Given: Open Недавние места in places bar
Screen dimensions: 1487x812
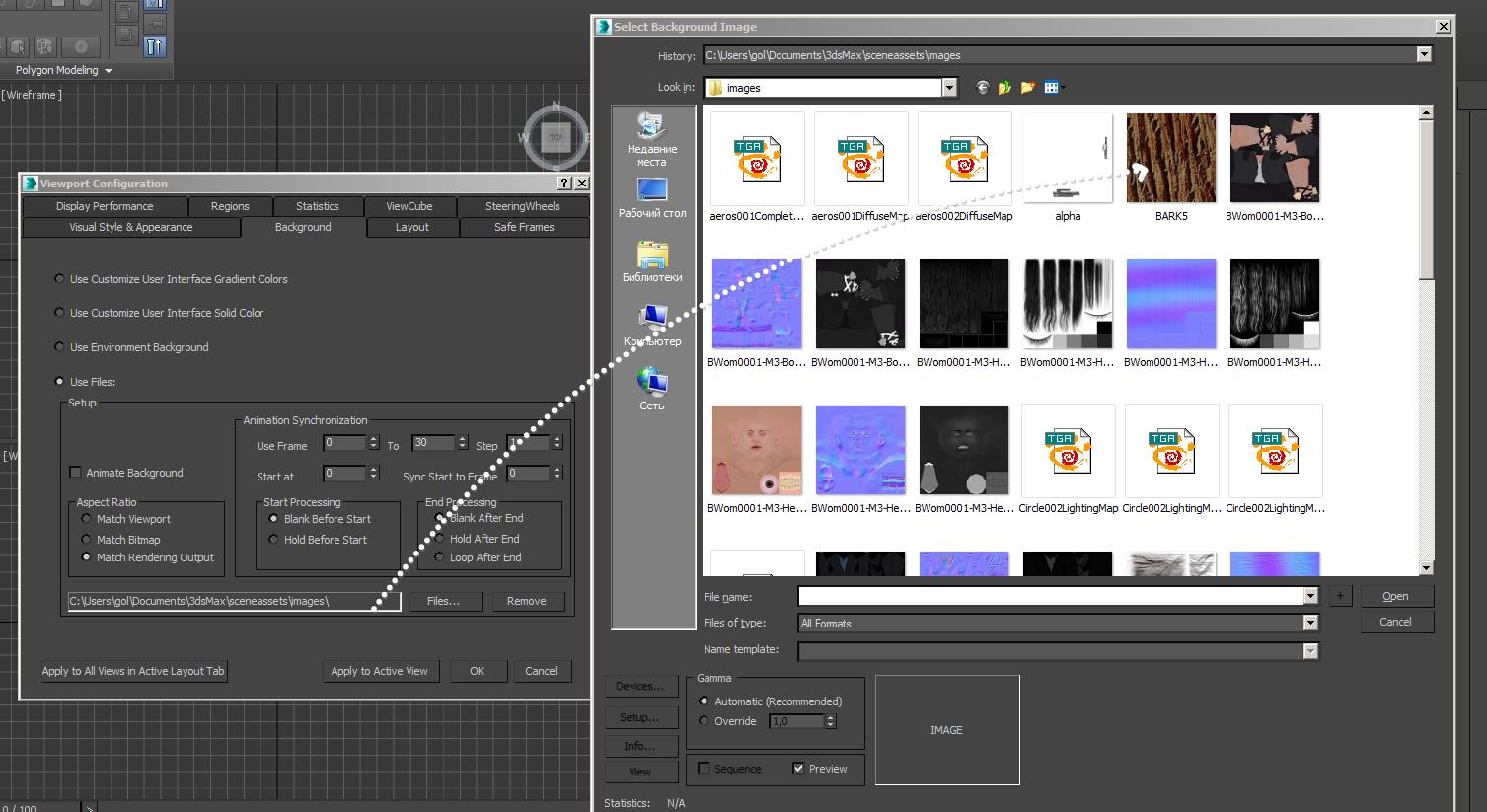Looking at the screenshot, I should [x=651, y=138].
